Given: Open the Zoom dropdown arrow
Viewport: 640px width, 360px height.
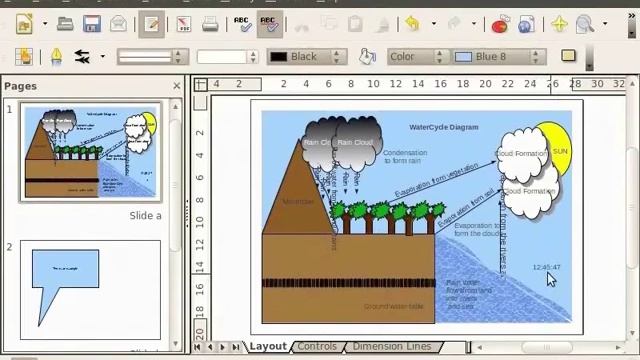Looking at the screenshot, I should point(605,24).
